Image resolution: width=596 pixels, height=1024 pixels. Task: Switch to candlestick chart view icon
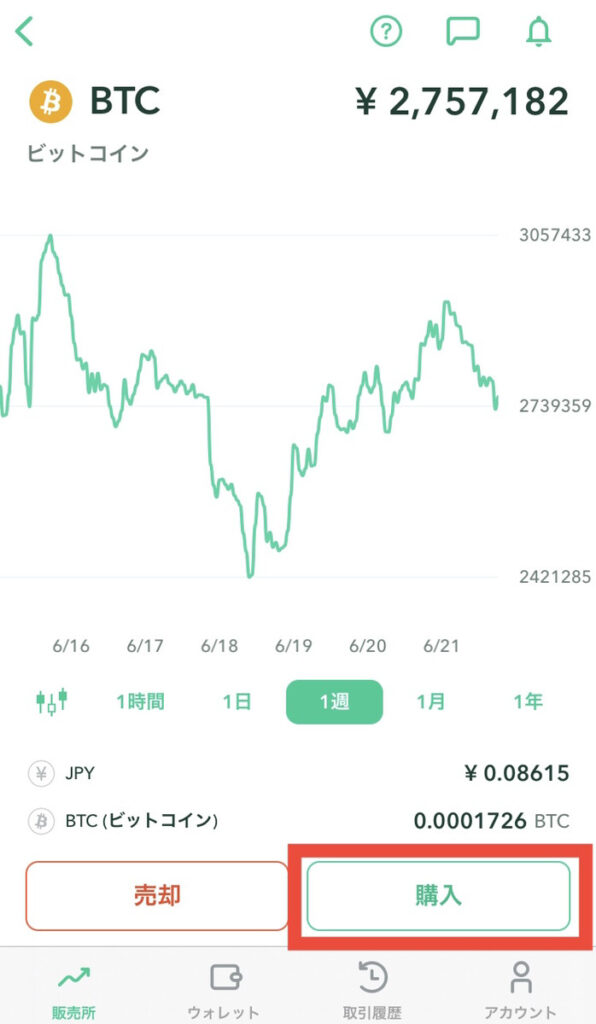52,701
